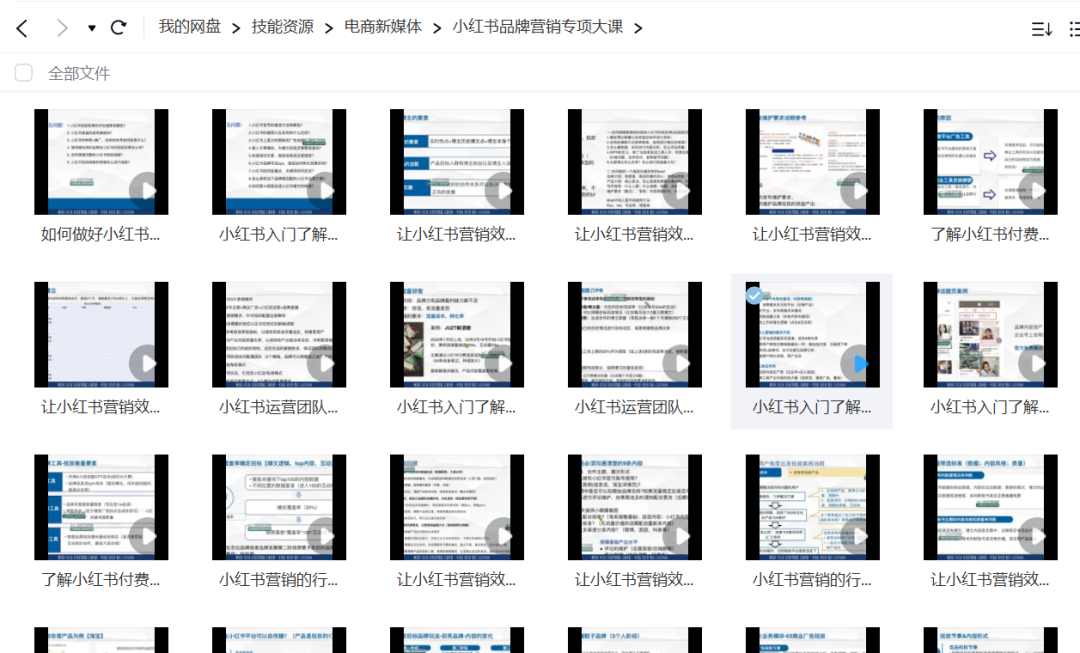Open 小红书营销的行 thumbnail with yellow flowchart boxes
The width and height of the screenshot is (1080, 653).
tap(813, 507)
